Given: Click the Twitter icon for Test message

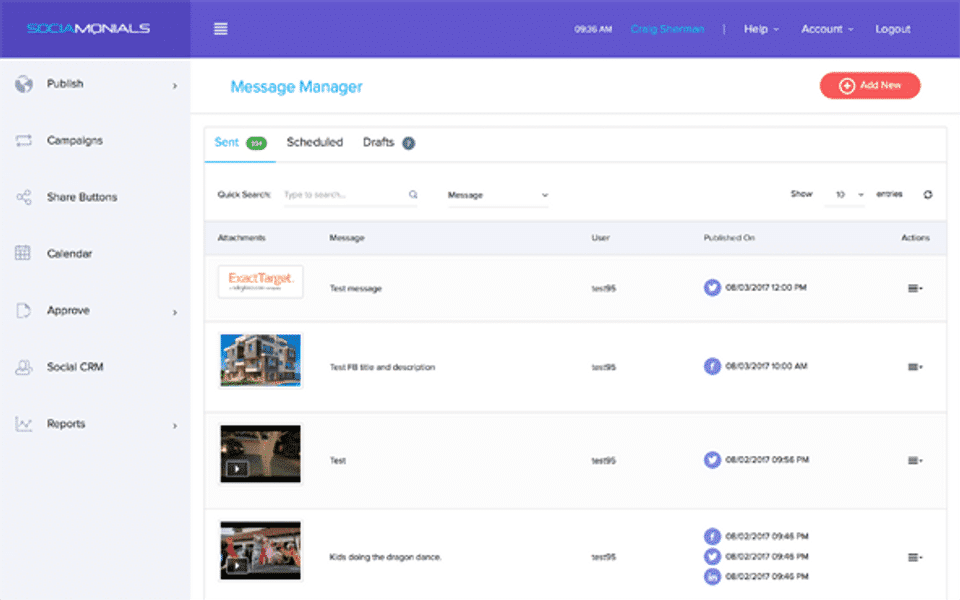Looking at the screenshot, I should pos(712,287).
